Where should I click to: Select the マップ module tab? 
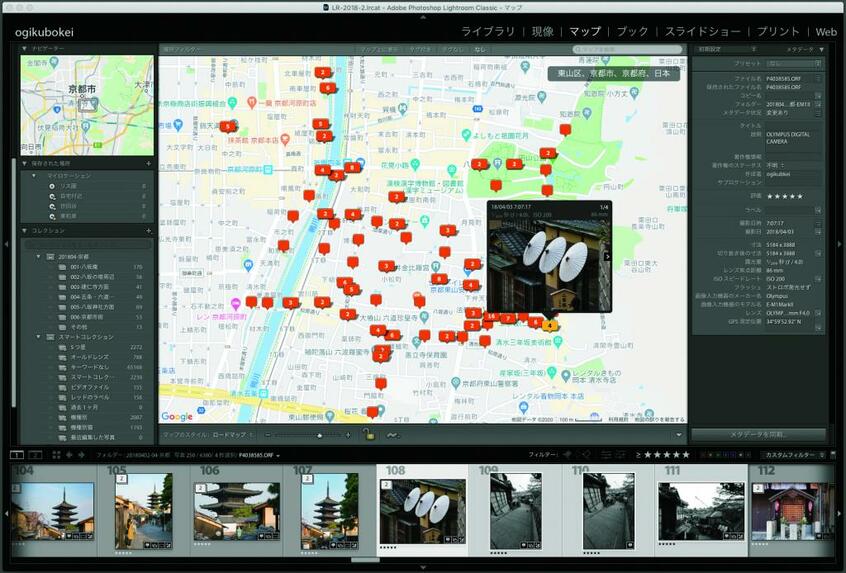(585, 32)
